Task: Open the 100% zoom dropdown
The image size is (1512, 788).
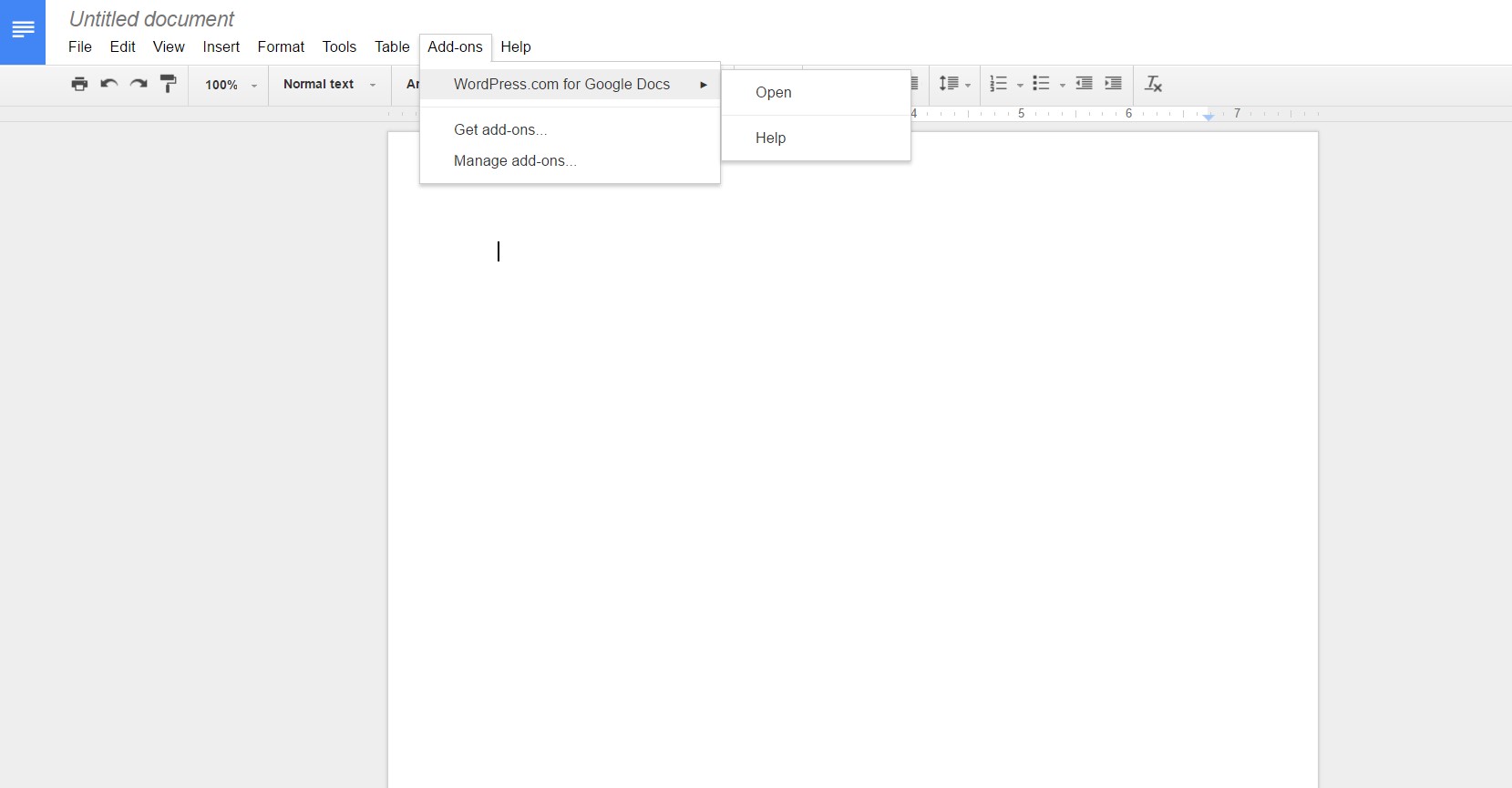Action: click(231, 85)
